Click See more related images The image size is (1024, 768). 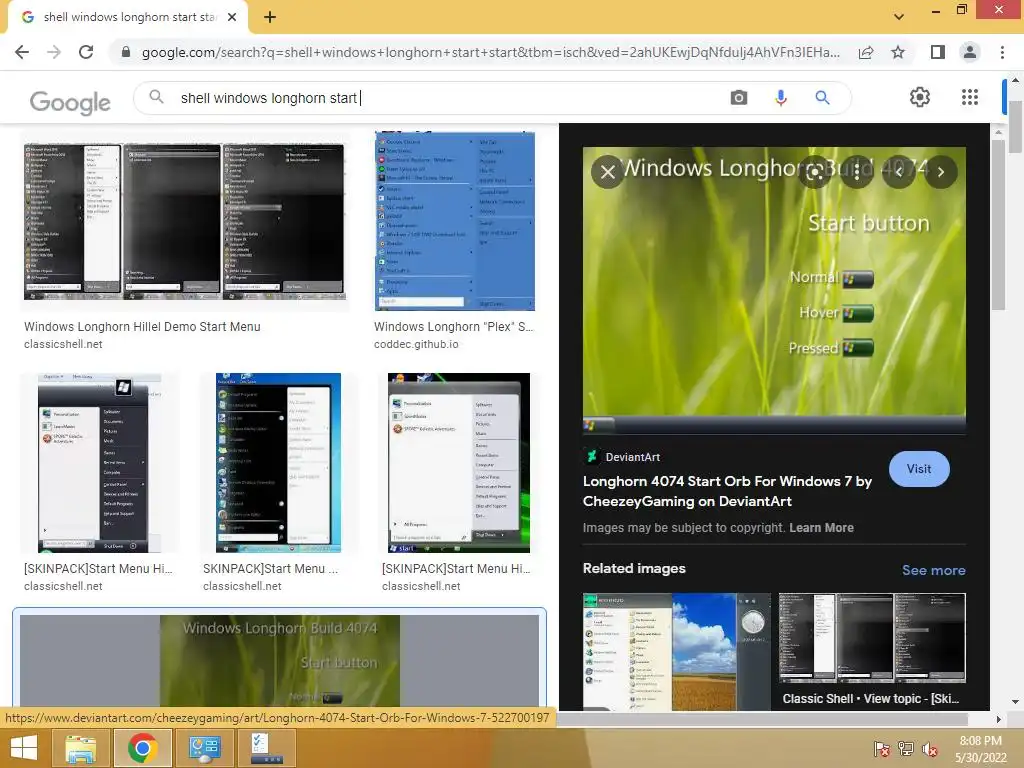933,570
